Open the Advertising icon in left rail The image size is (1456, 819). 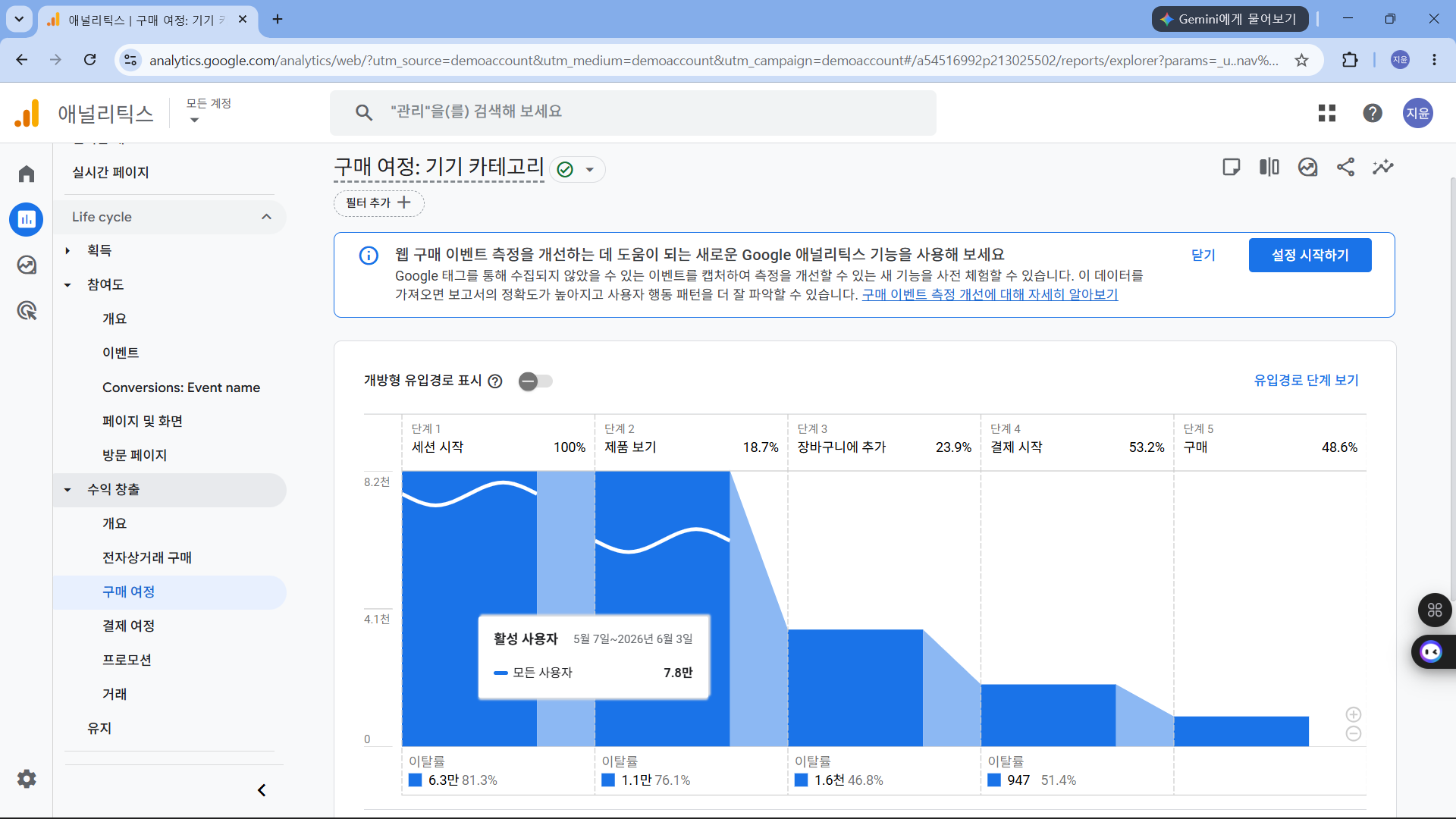point(27,310)
